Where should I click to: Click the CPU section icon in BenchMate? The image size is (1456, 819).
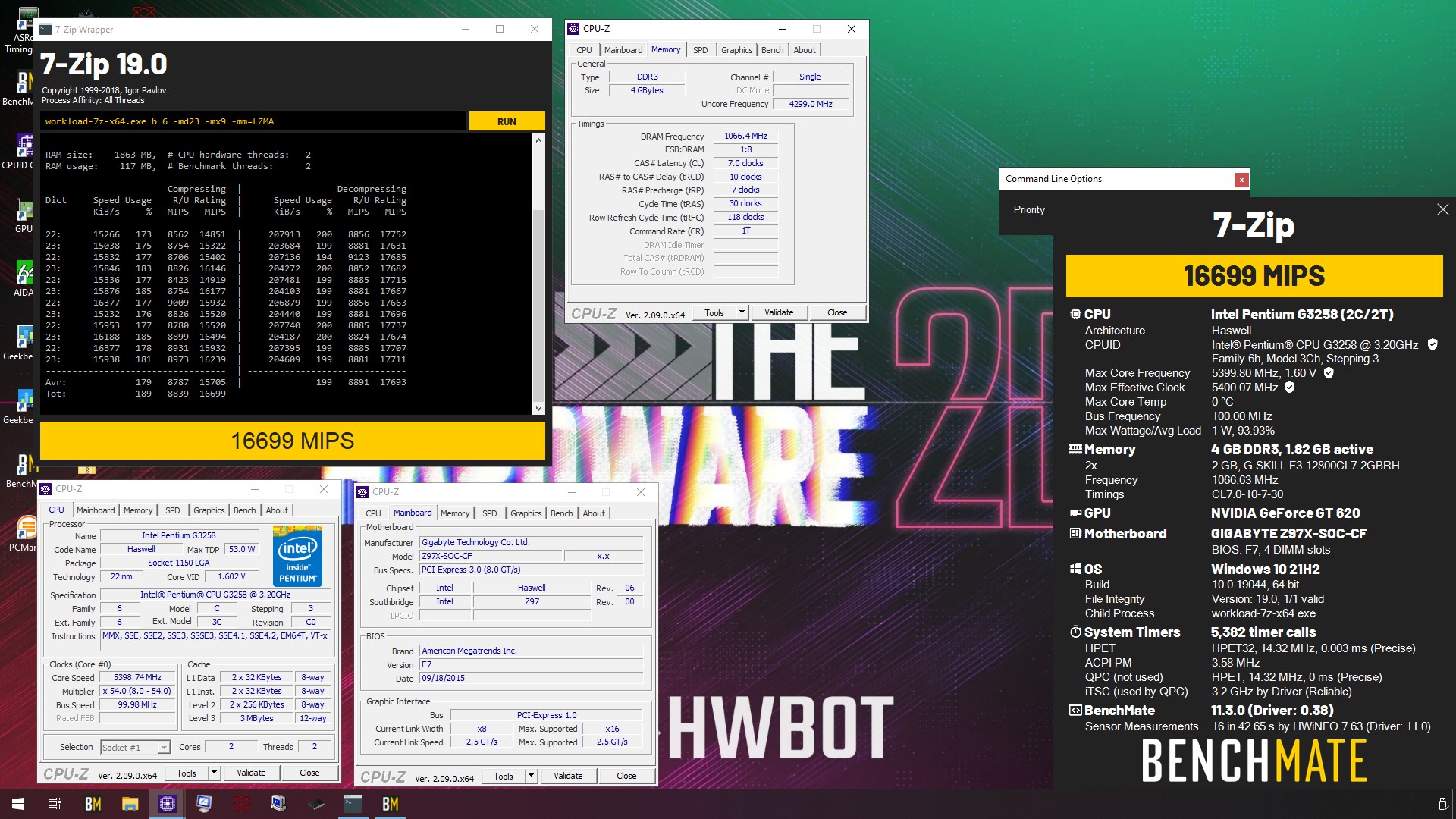coord(1075,314)
